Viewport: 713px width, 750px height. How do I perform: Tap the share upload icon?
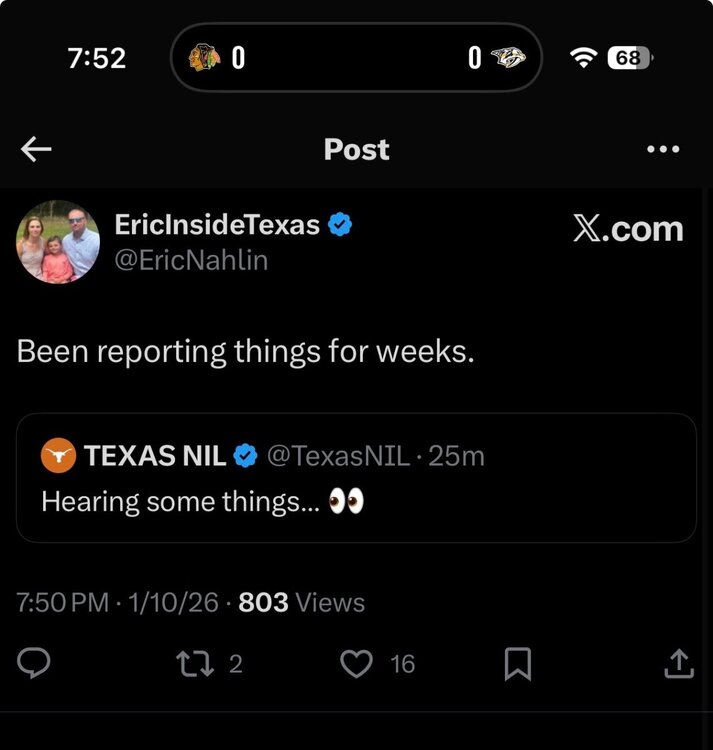pyautogui.click(x=678, y=663)
